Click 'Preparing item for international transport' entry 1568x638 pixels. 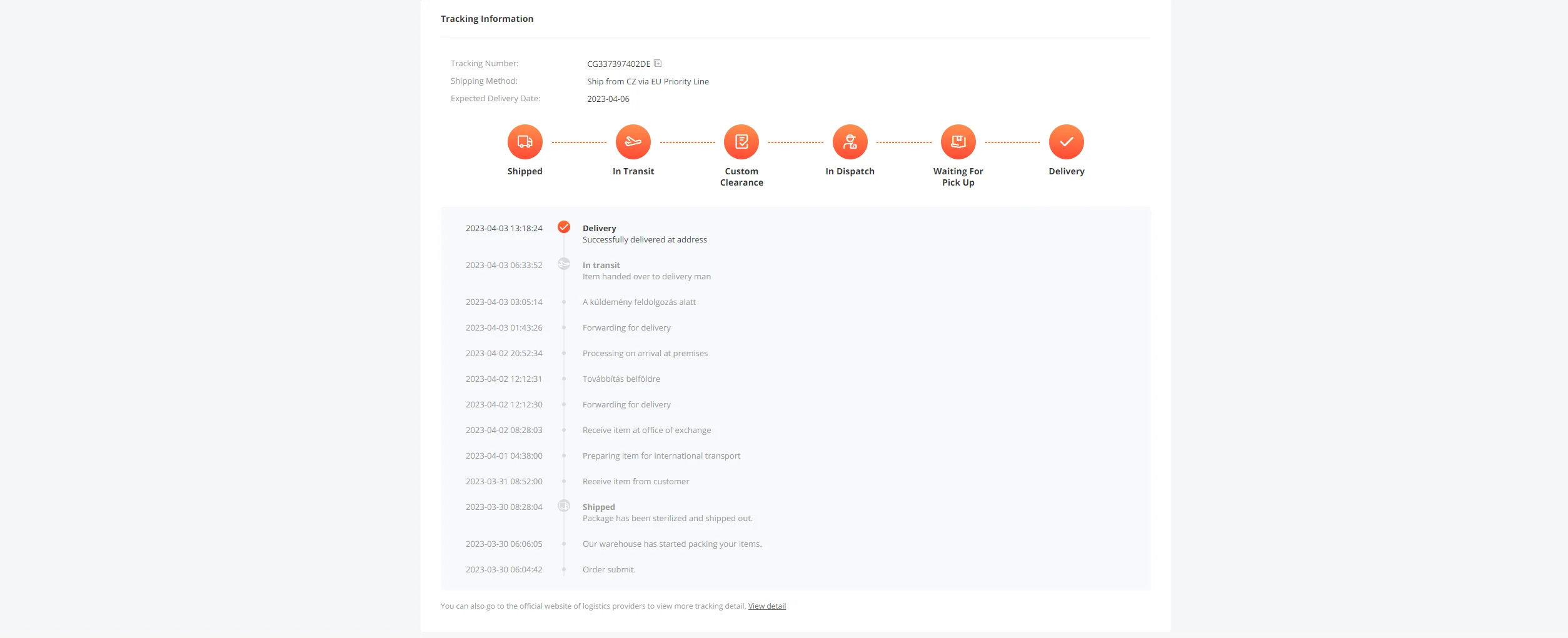click(x=661, y=456)
